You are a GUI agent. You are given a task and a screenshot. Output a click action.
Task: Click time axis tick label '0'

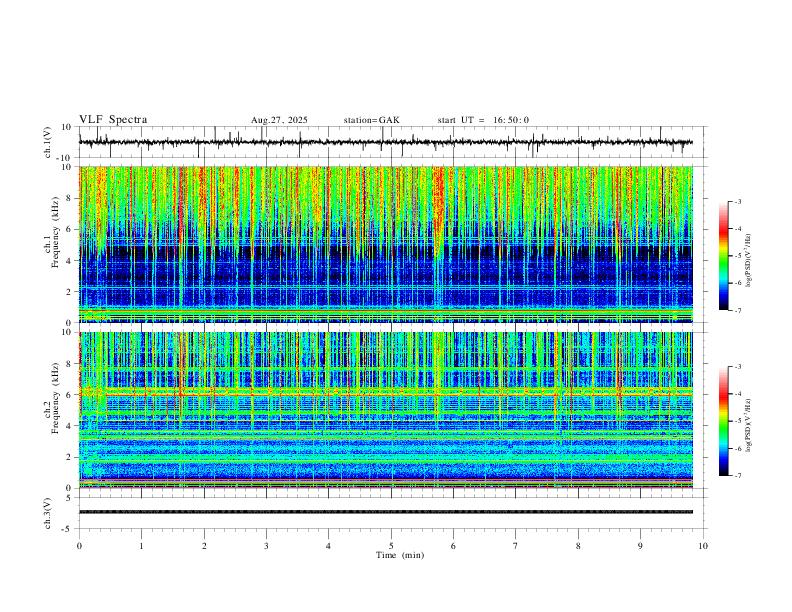pos(79,546)
